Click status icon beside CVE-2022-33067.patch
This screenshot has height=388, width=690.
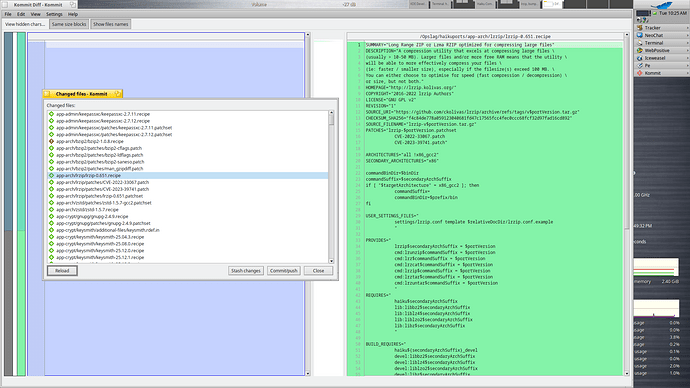pyautogui.click(x=51, y=182)
